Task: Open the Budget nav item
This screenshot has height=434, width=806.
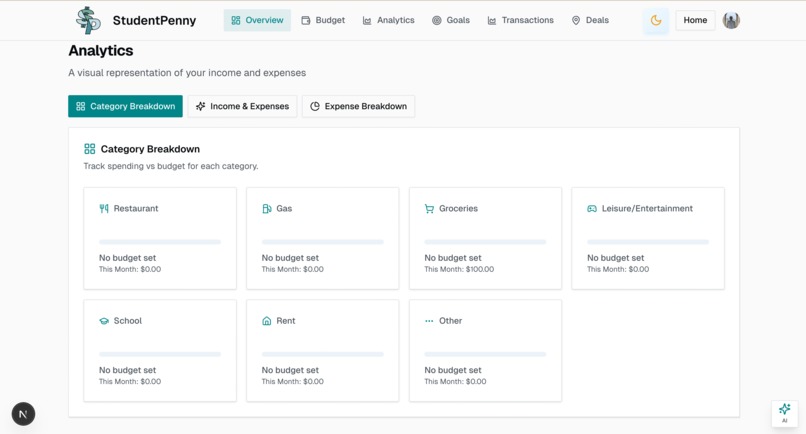Action: (x=323, y=20)
